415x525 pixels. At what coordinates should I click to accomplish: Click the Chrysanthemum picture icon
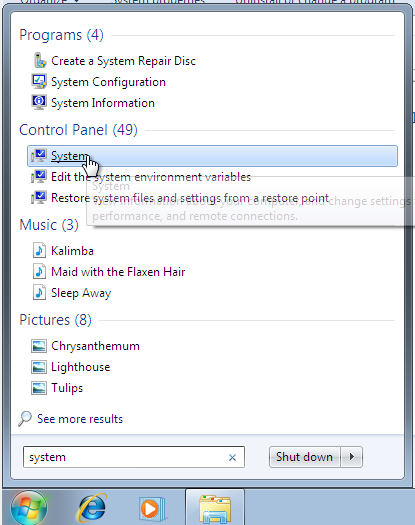tap(39, 346)
